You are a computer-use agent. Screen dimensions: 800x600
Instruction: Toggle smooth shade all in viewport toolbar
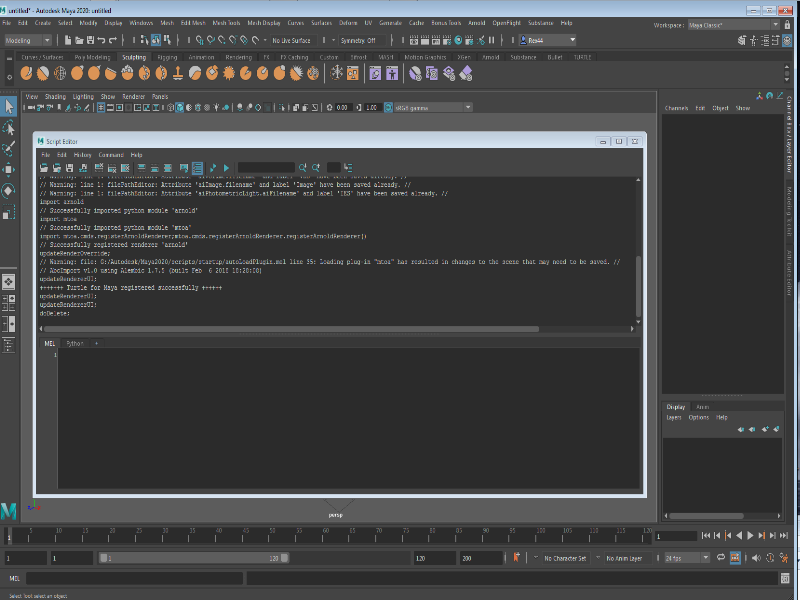coord(180,108)
